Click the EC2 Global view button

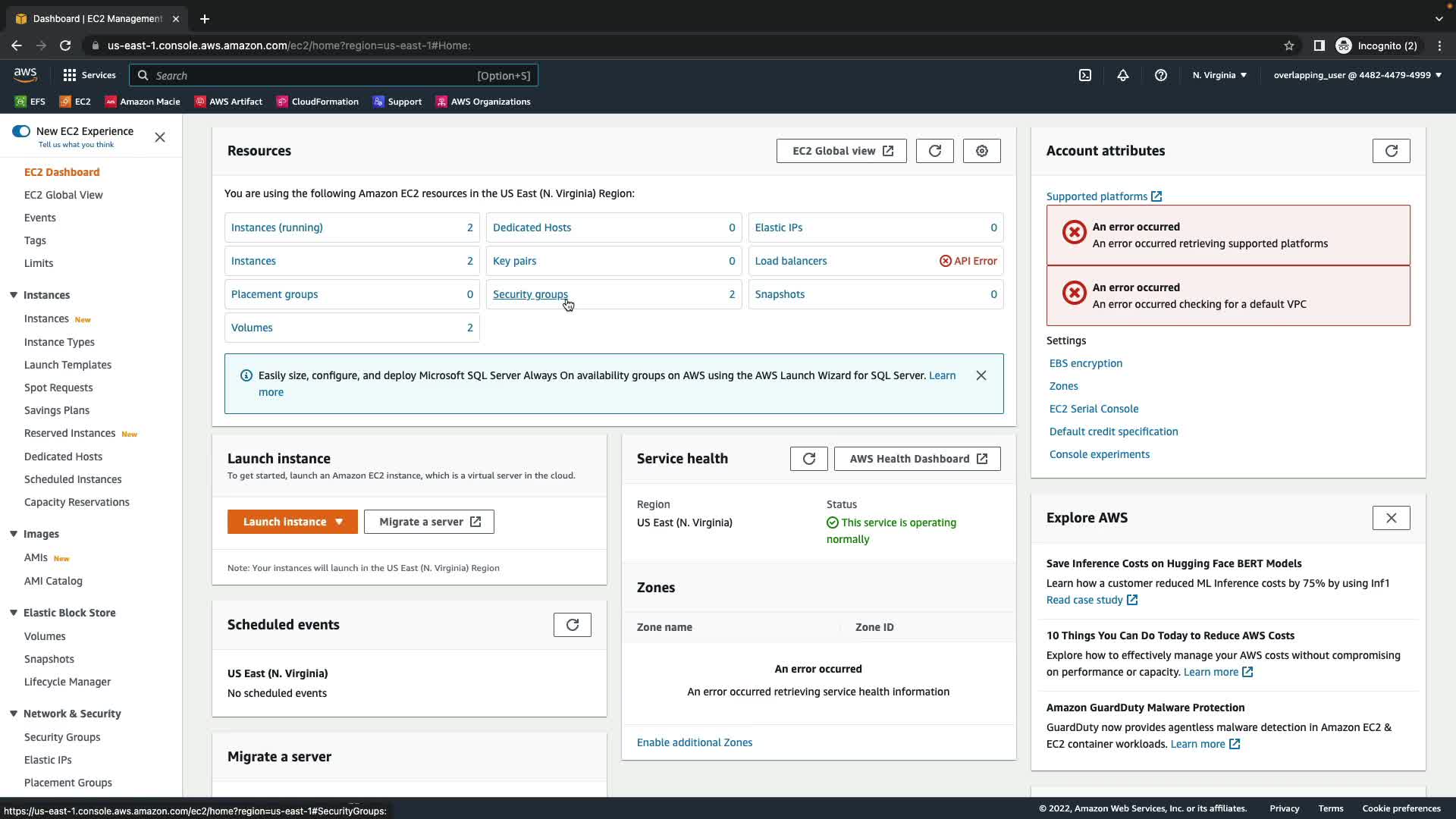tap(841, 151)
